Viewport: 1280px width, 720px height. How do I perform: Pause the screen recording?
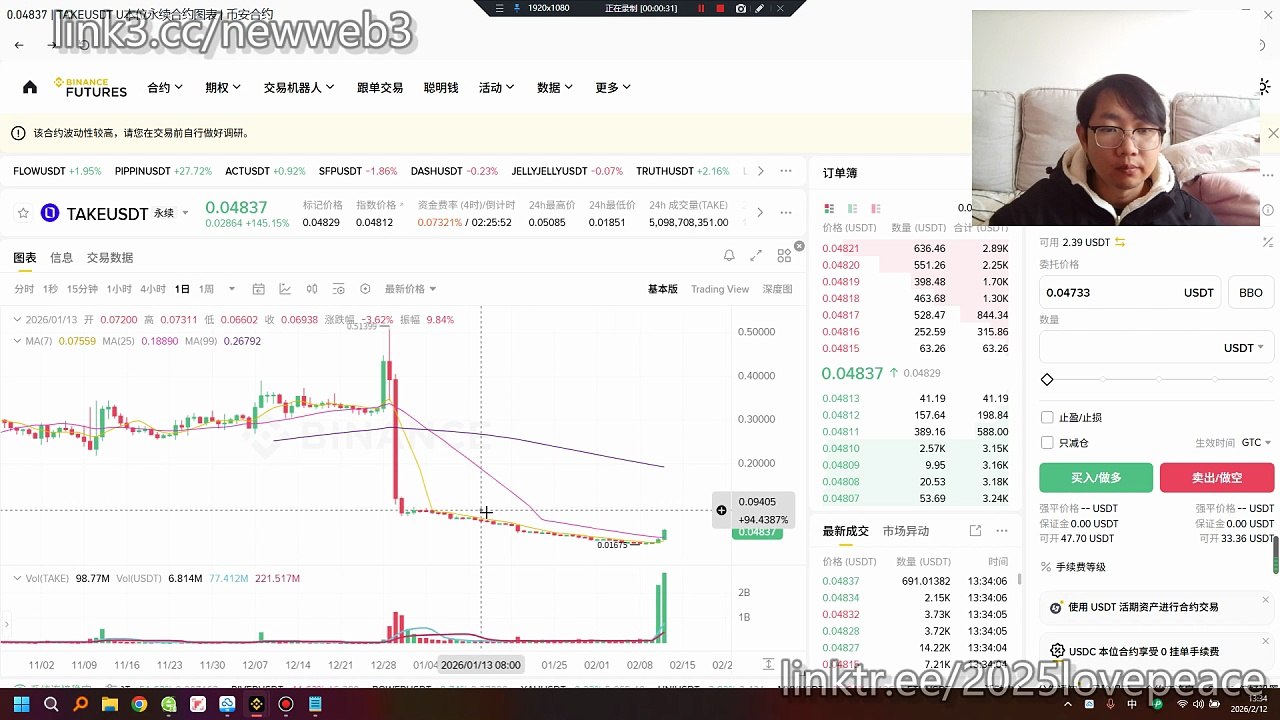701,8
